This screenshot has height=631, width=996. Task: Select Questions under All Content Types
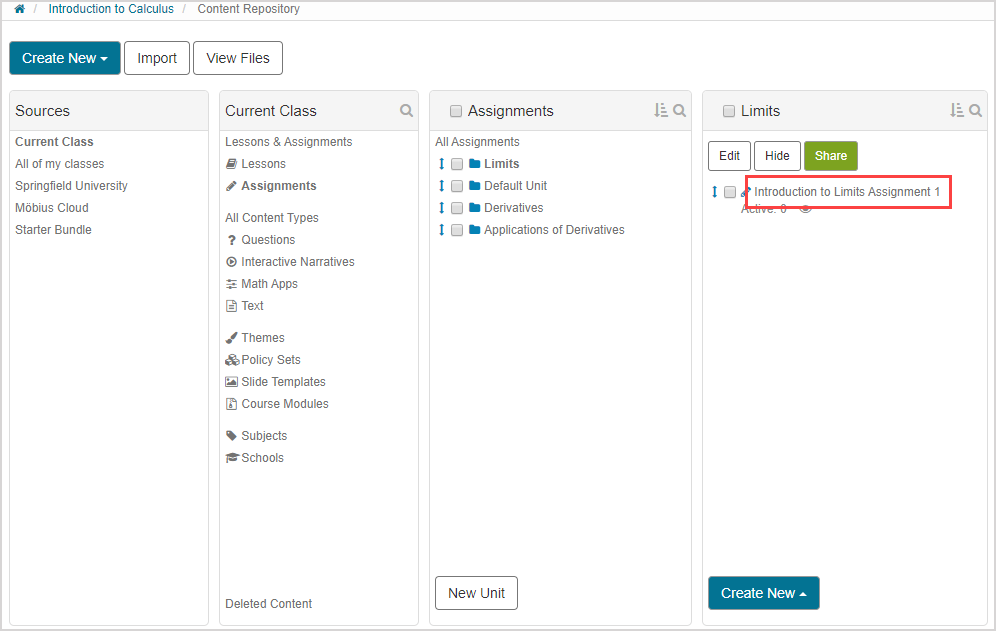(x=268, y=240)
